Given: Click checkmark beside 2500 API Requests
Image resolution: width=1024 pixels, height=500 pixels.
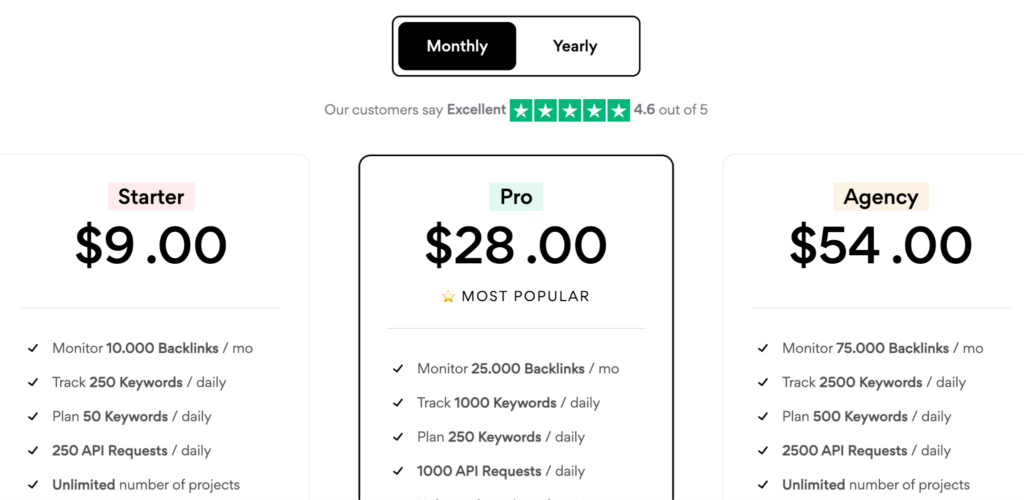Looking at the screenshot, I should tap(764, 450).
